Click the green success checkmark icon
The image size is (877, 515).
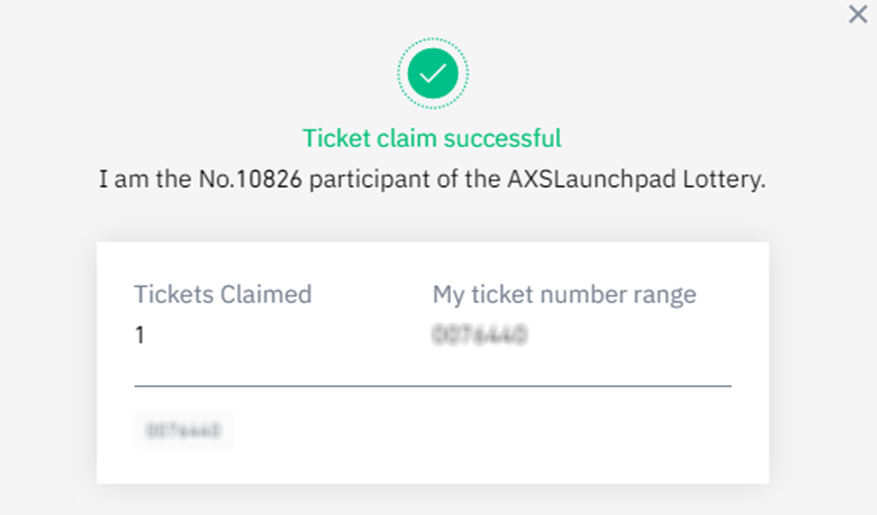coord(432,73)
